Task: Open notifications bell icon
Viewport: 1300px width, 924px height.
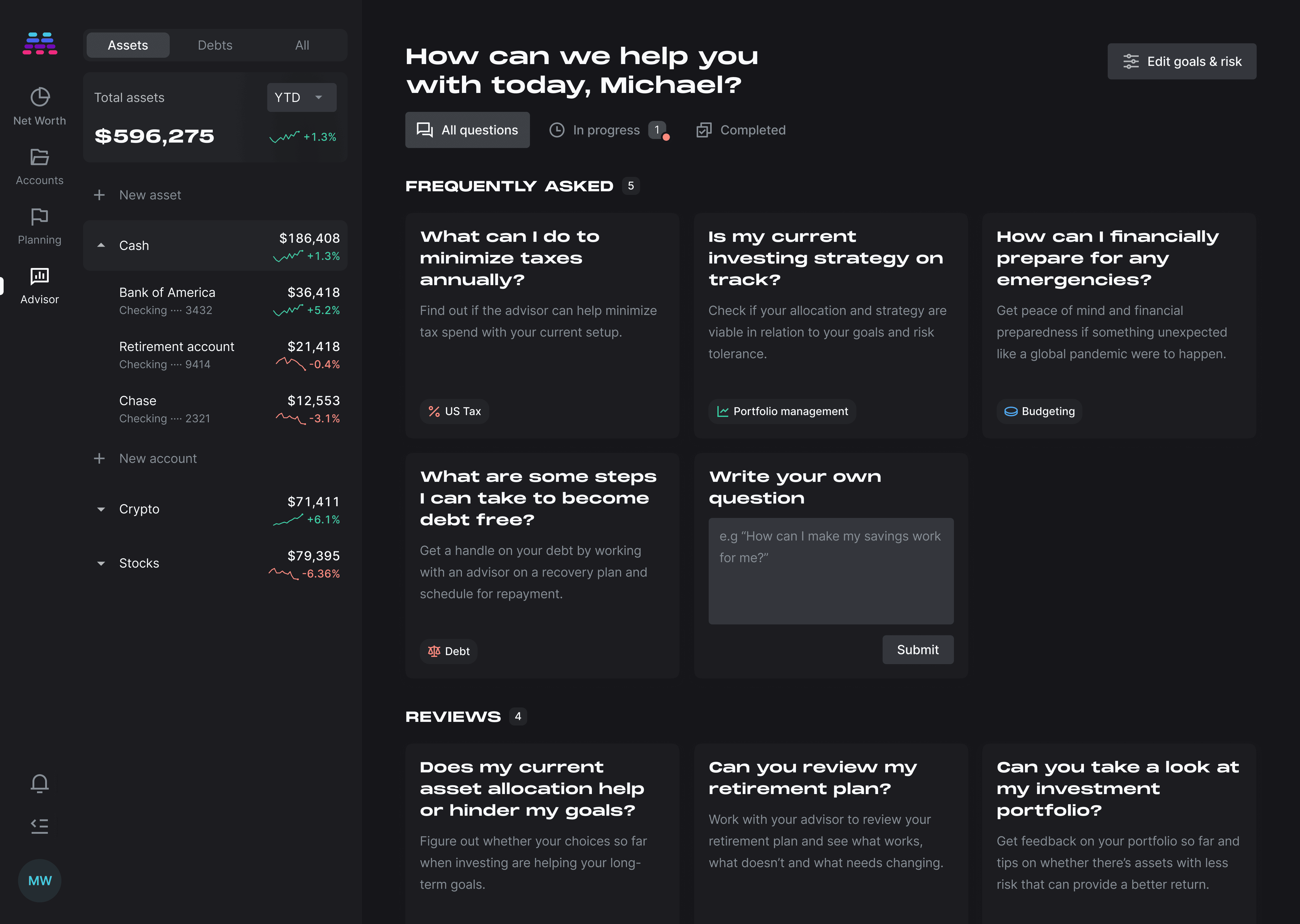Action: click(39, 784)
